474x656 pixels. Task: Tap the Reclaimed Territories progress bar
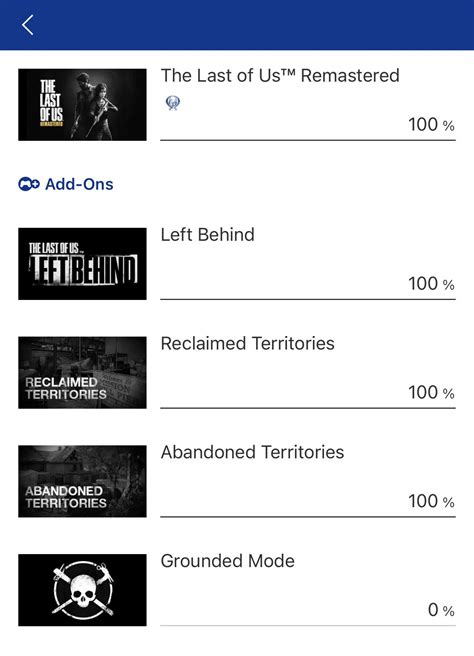(308, 408)
